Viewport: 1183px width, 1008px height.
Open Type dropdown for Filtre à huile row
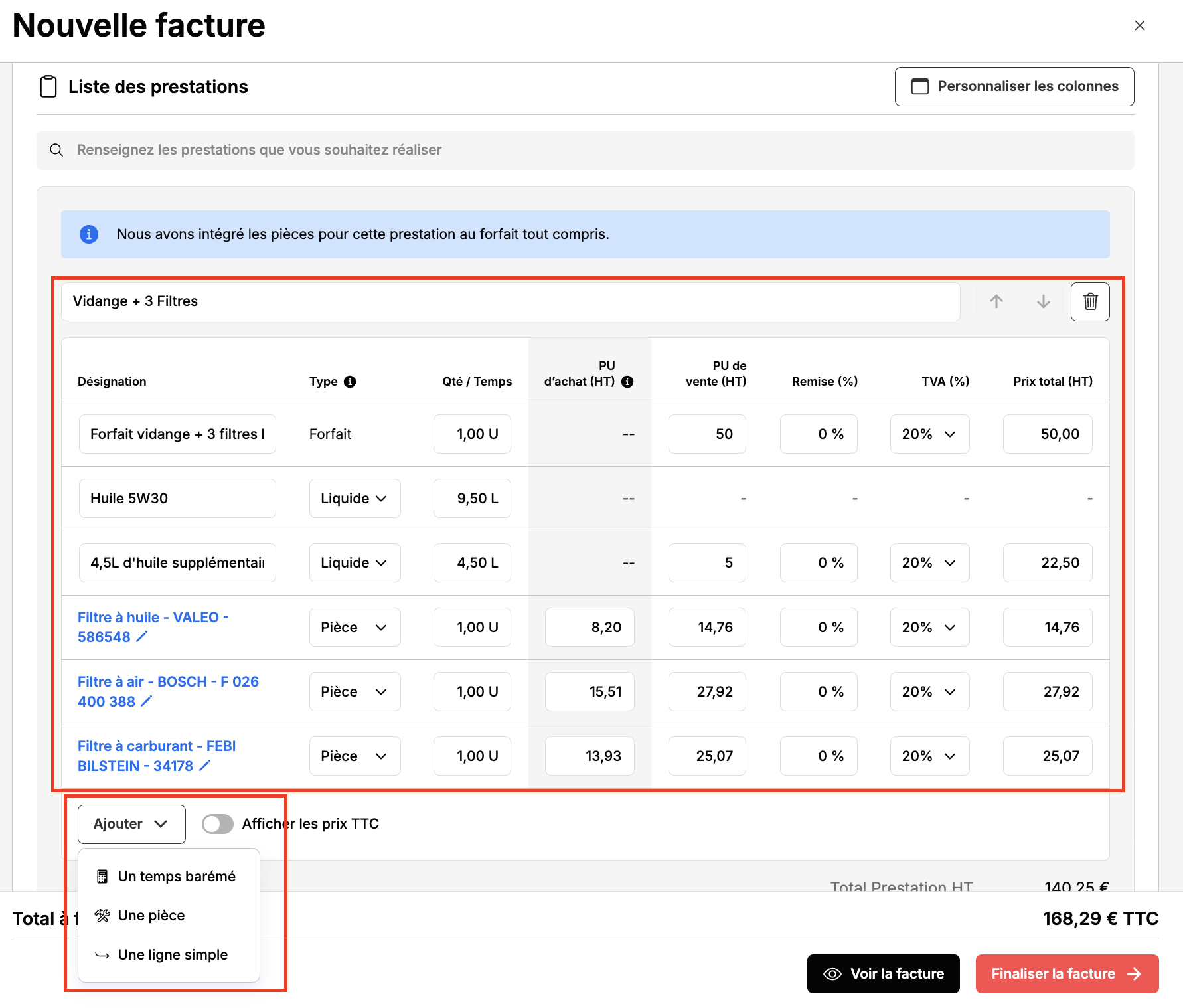pos(355,628)
